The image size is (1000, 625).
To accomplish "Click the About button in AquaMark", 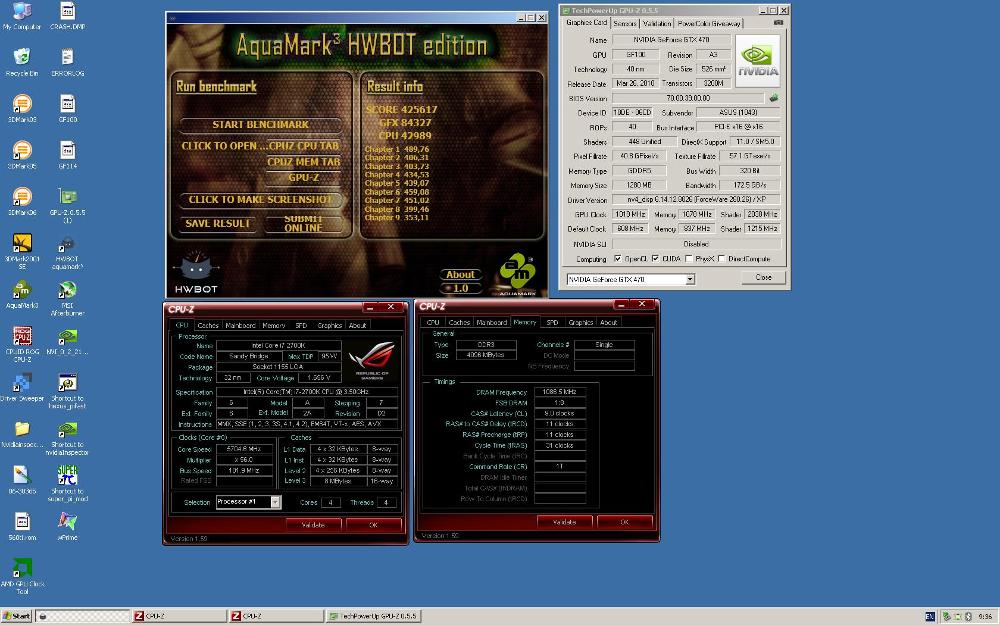I will (460, 275).
